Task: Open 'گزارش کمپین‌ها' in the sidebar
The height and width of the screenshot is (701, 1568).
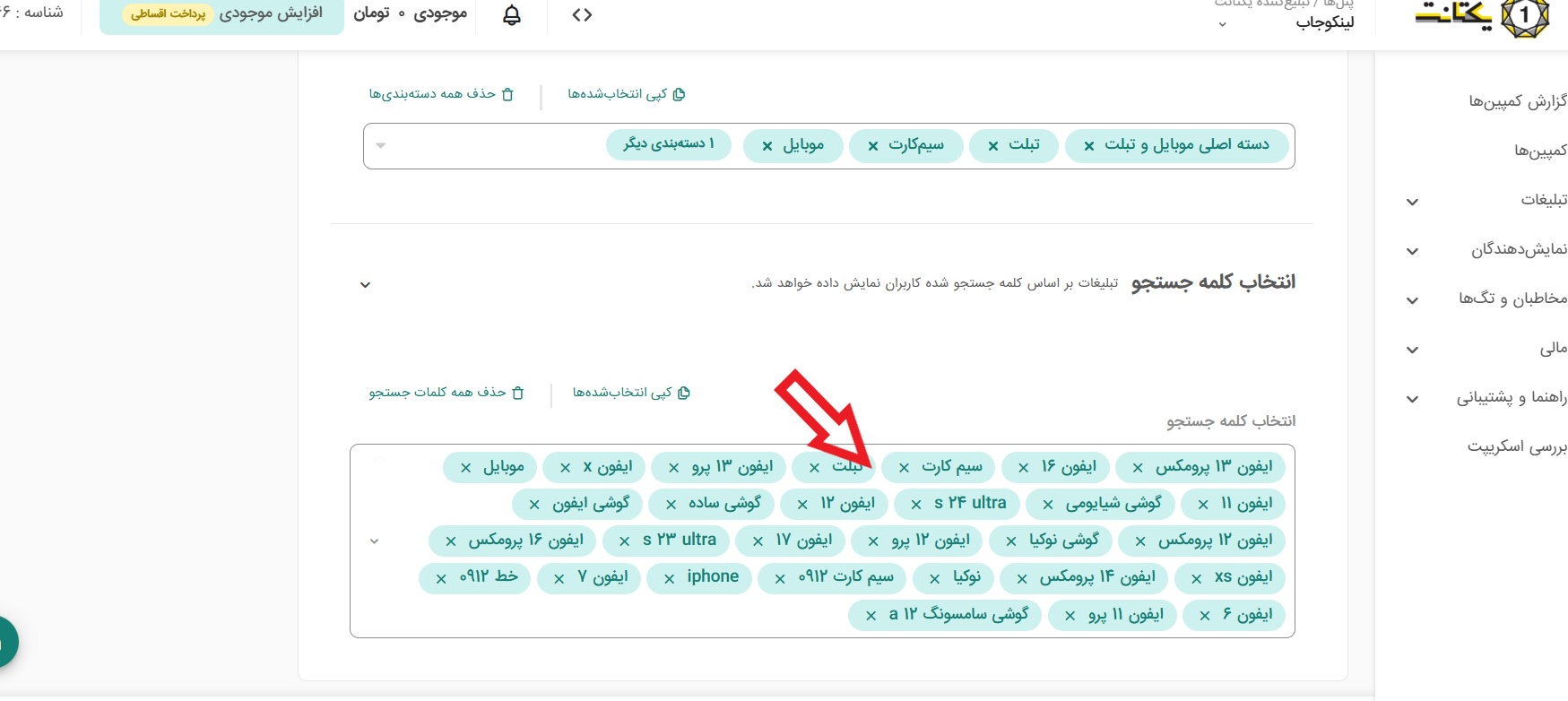Action: (x=1517, y=101)
